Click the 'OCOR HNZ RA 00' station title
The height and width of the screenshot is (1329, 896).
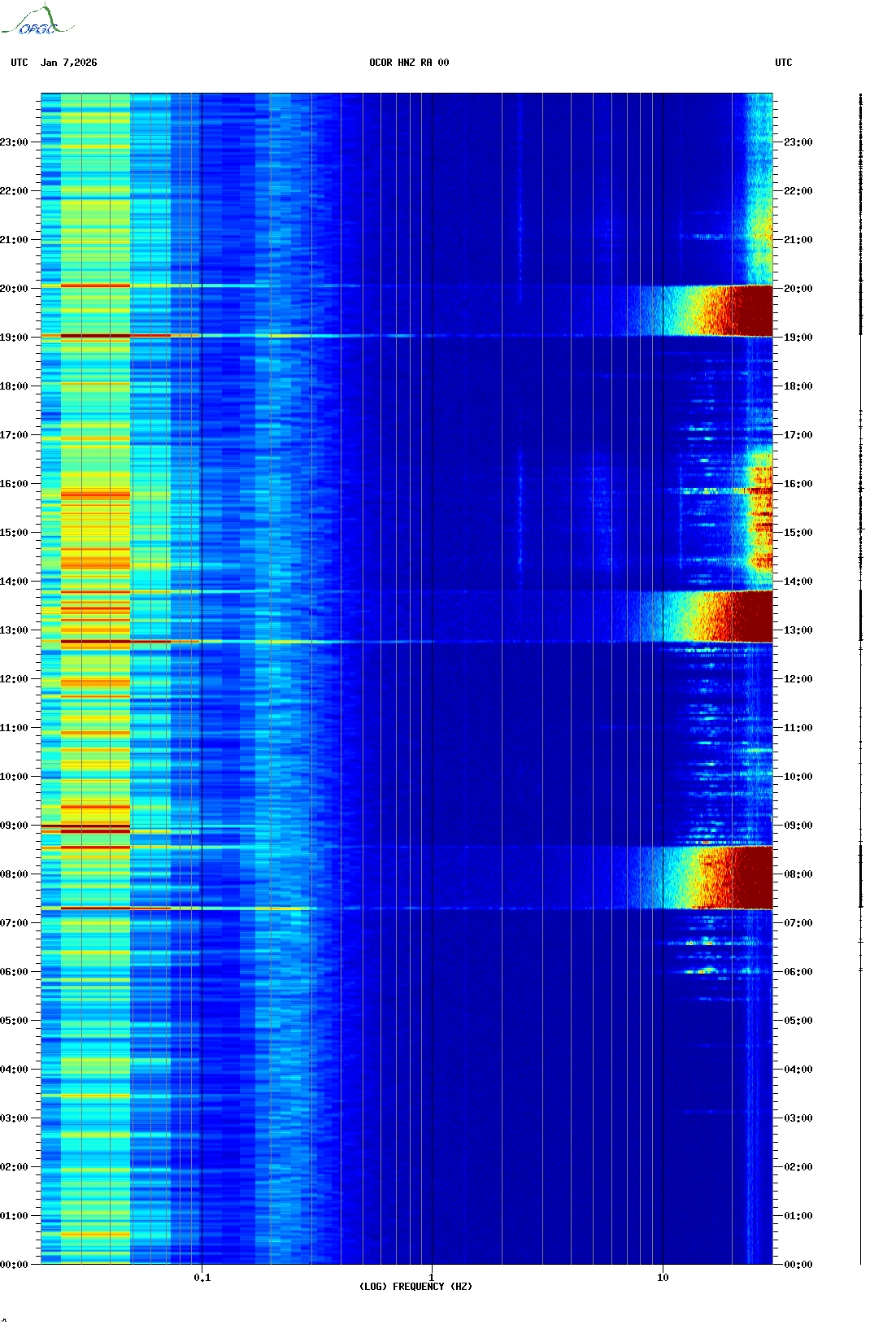click(x=409, y=63)
